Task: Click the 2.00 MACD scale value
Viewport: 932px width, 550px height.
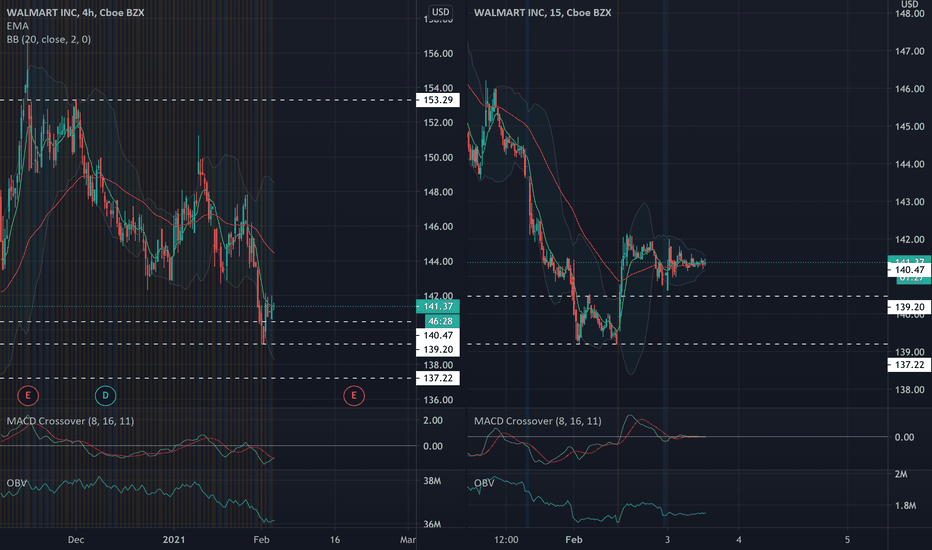Action: tap(433, 420)
